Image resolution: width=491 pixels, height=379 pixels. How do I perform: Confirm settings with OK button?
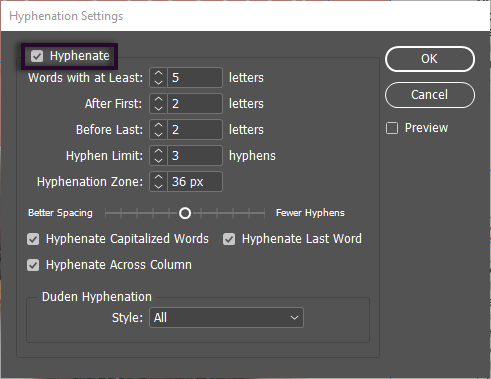coord(430,59)
